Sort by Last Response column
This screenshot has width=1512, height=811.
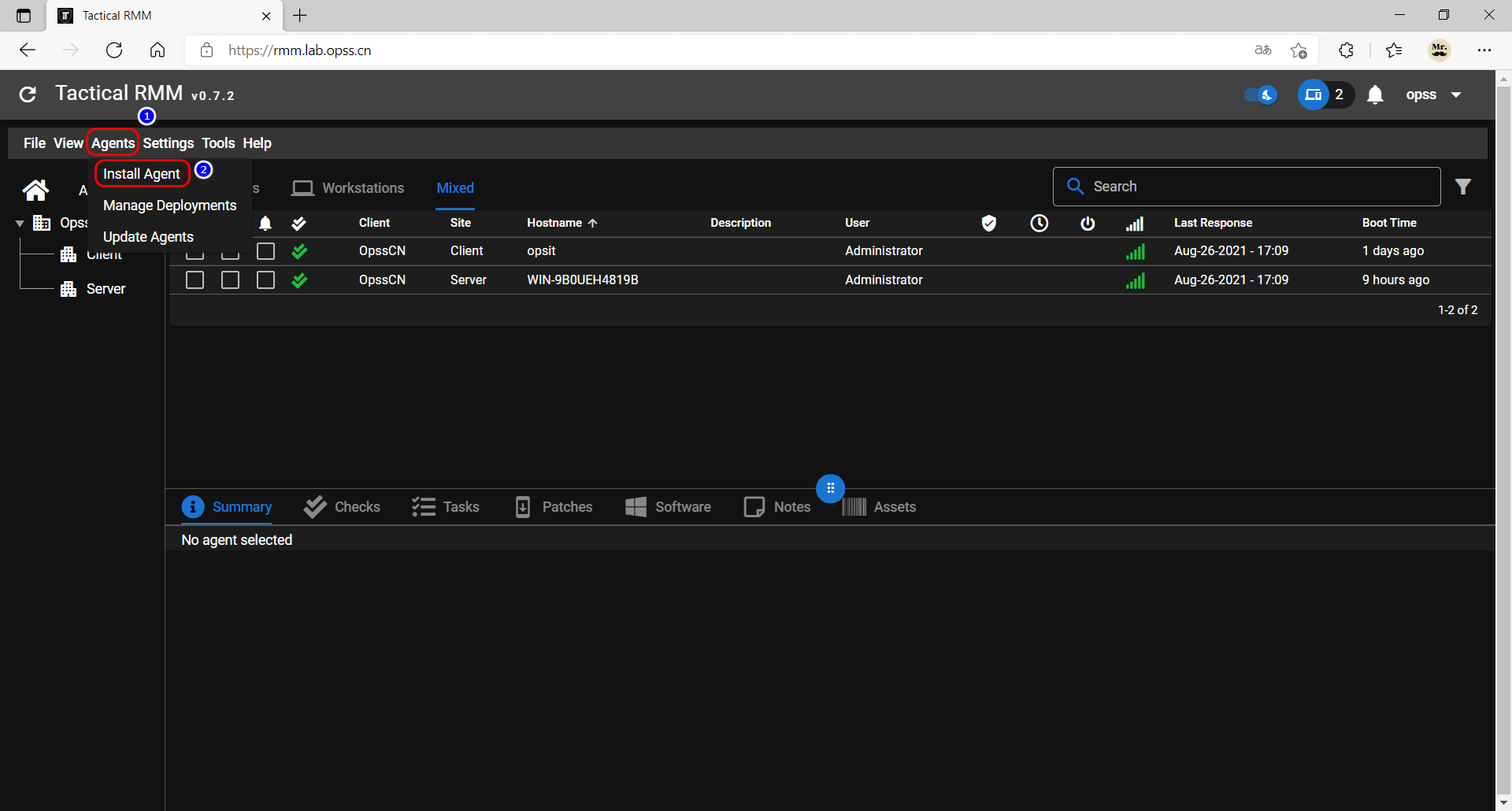(1213, 223)
